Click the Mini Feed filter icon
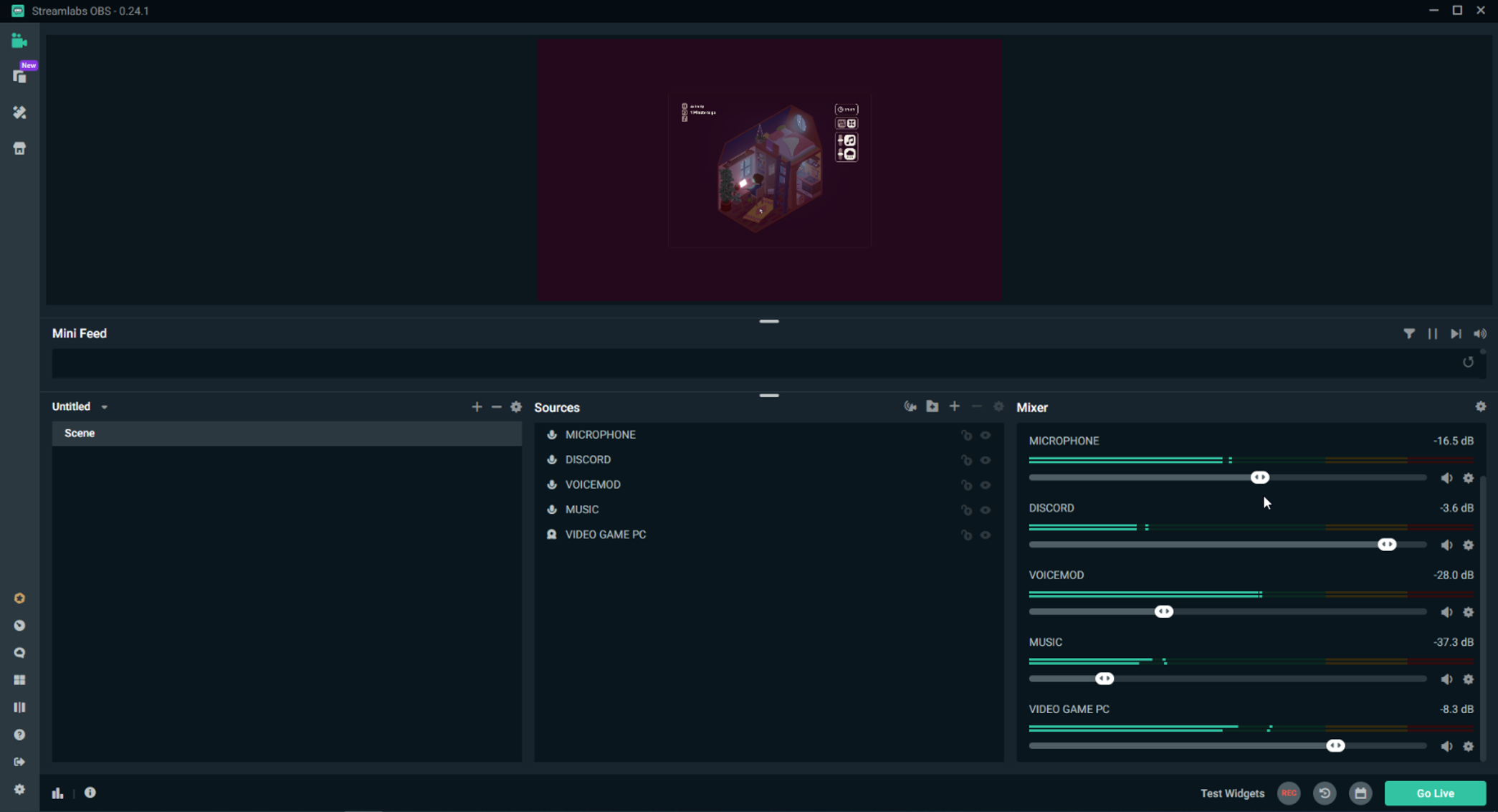This screenshot has width=1498, height=812. (x=1408, y=333)
